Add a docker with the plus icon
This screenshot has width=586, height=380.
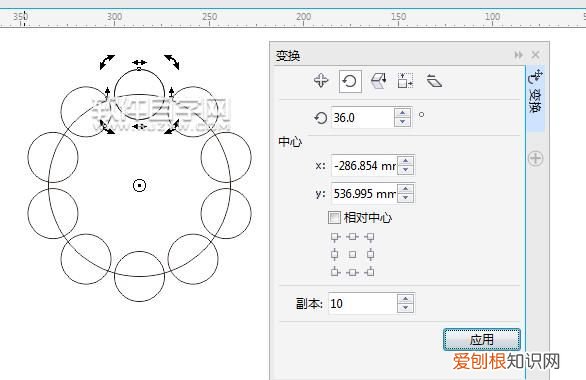pyautogui.click(x=535, y=159)
